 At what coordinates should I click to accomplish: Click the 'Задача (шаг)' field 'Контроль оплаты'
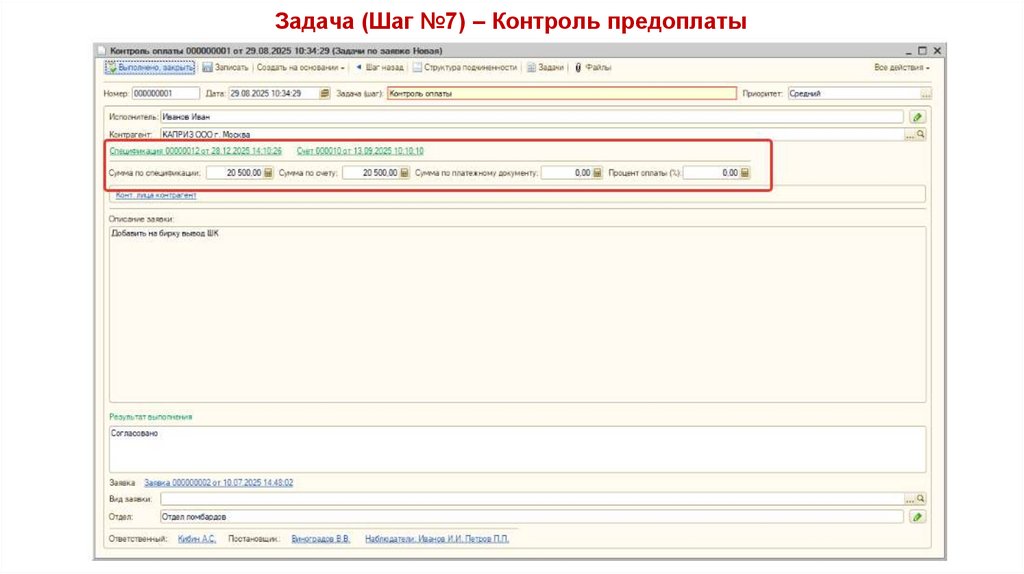[x=562, y=93]
